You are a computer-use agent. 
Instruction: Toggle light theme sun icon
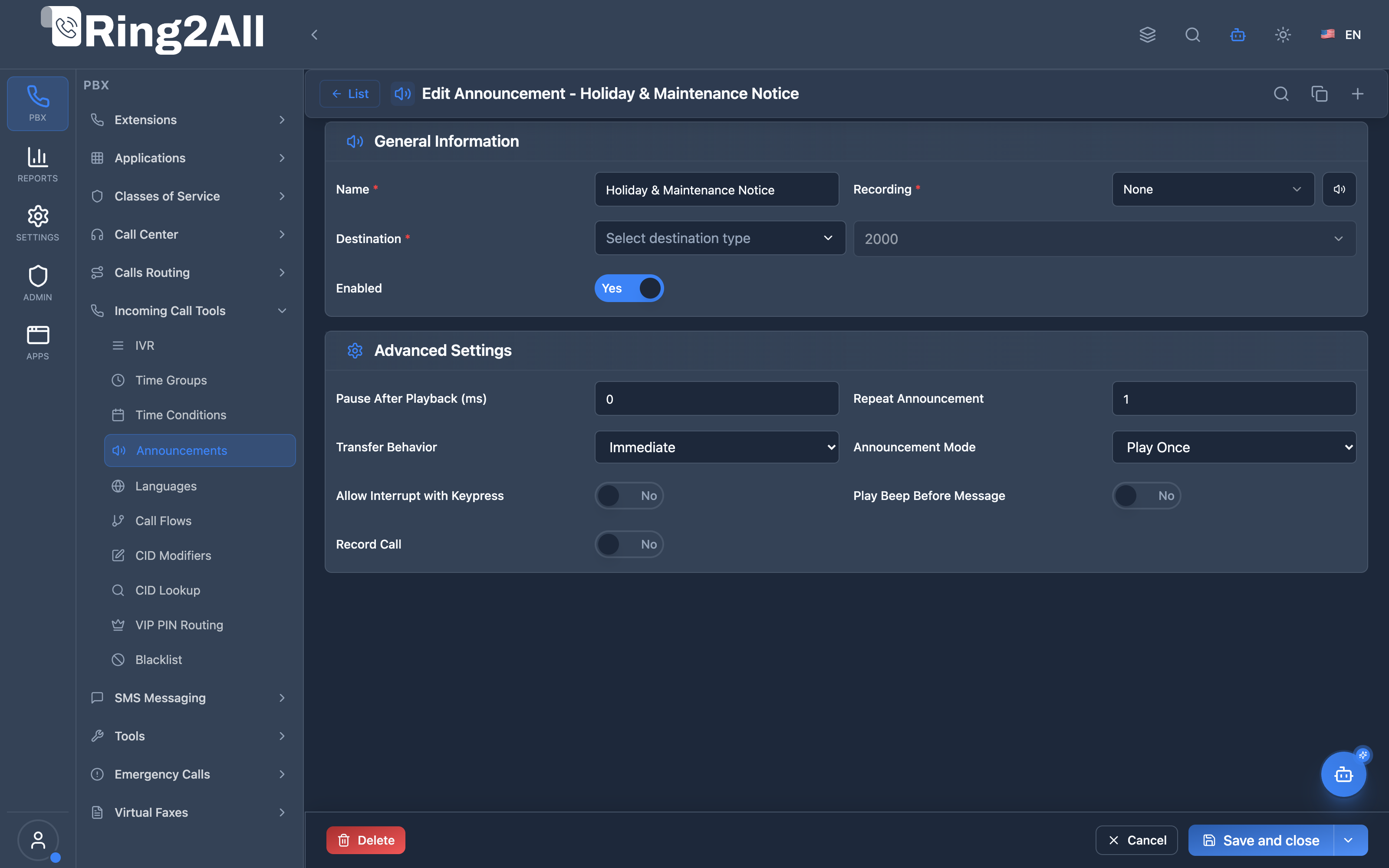[x=1283, y=34]
